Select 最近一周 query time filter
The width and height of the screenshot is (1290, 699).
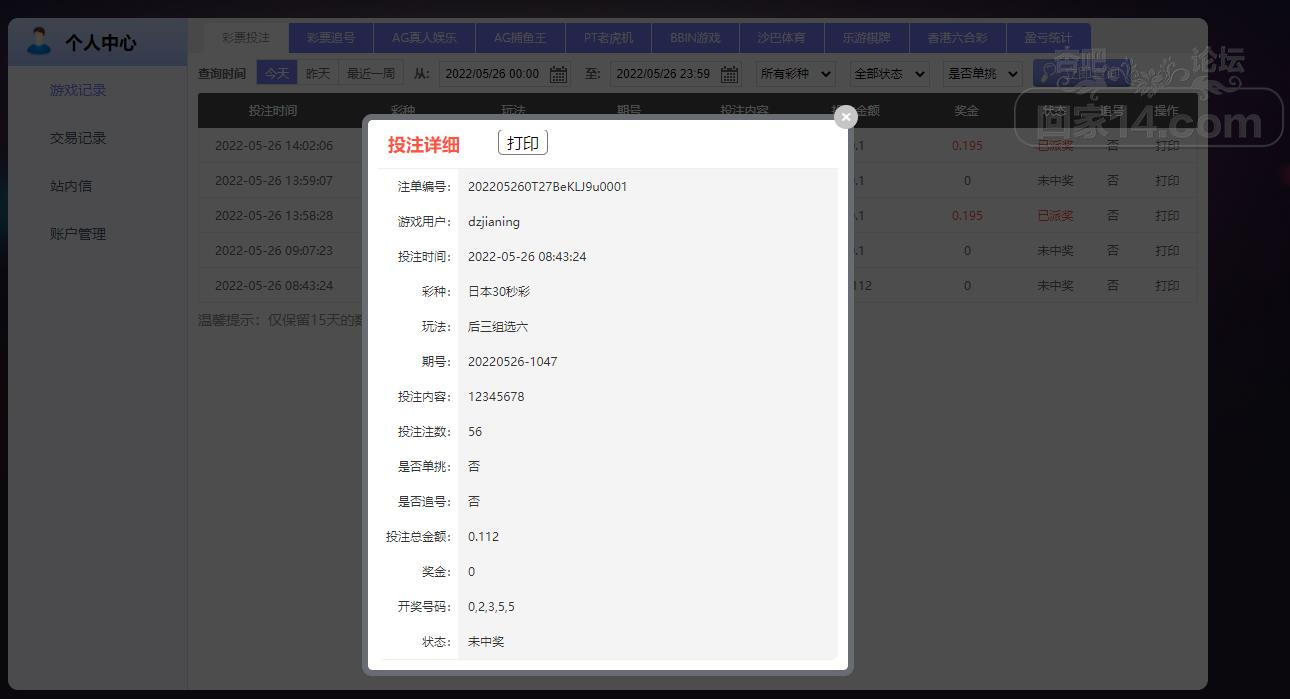pos(371,73)
